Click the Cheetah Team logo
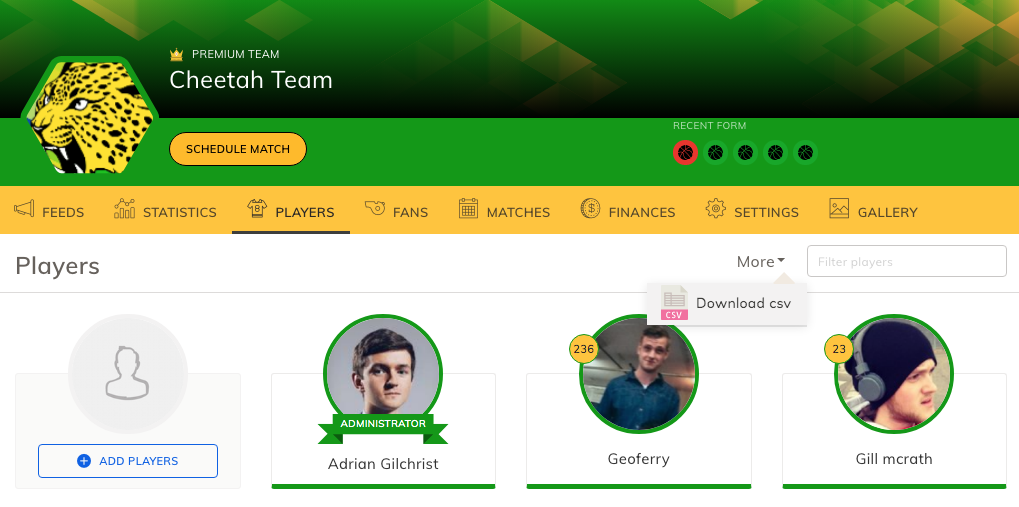Image resolution: width=1019 pixels, height=507 pixels. 90,116
